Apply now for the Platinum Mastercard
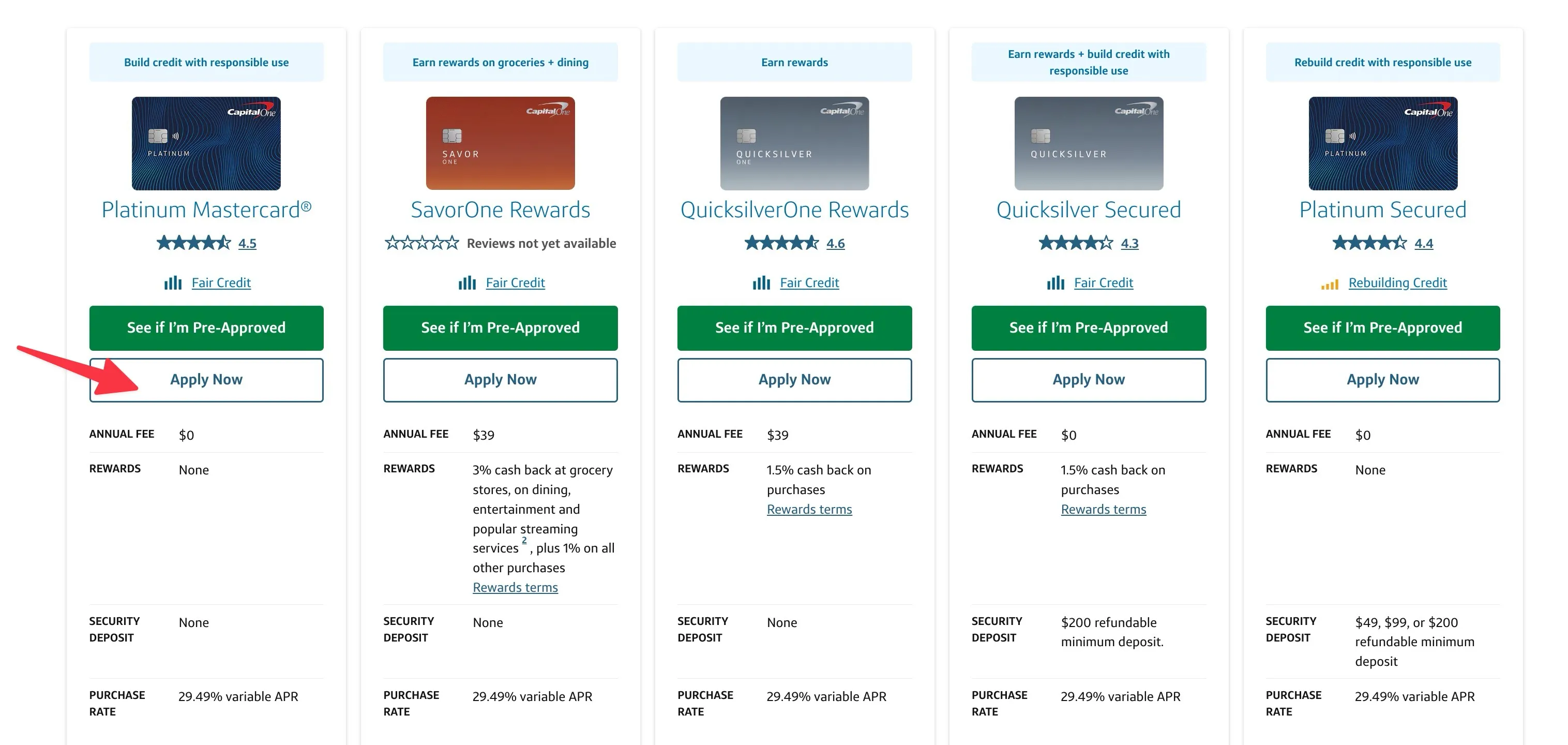 [206, 380]
